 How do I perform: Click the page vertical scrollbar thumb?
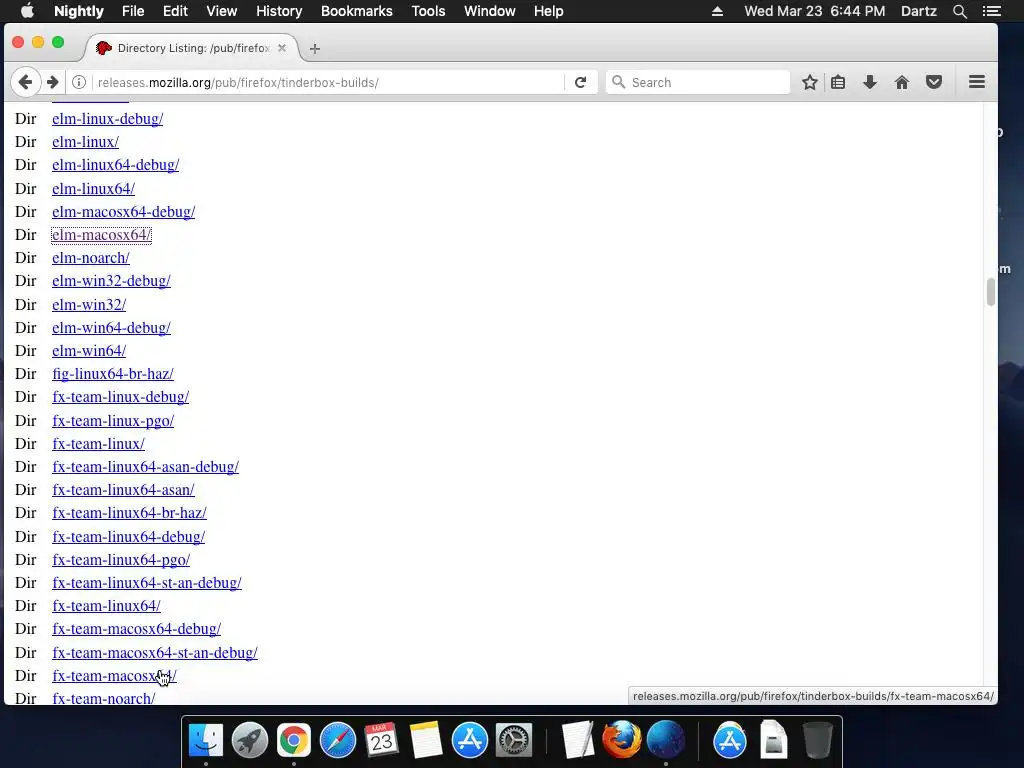pos(991,292)
